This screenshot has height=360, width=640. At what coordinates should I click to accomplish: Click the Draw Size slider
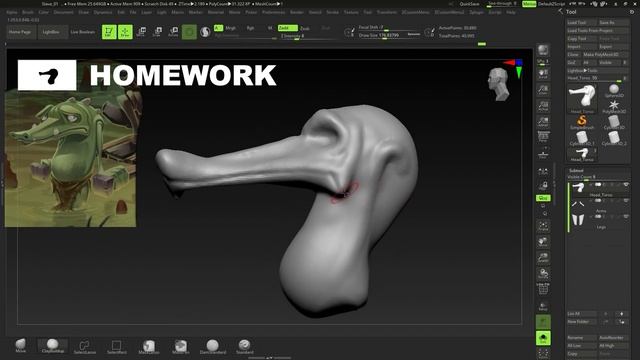[x=389, y=36]
